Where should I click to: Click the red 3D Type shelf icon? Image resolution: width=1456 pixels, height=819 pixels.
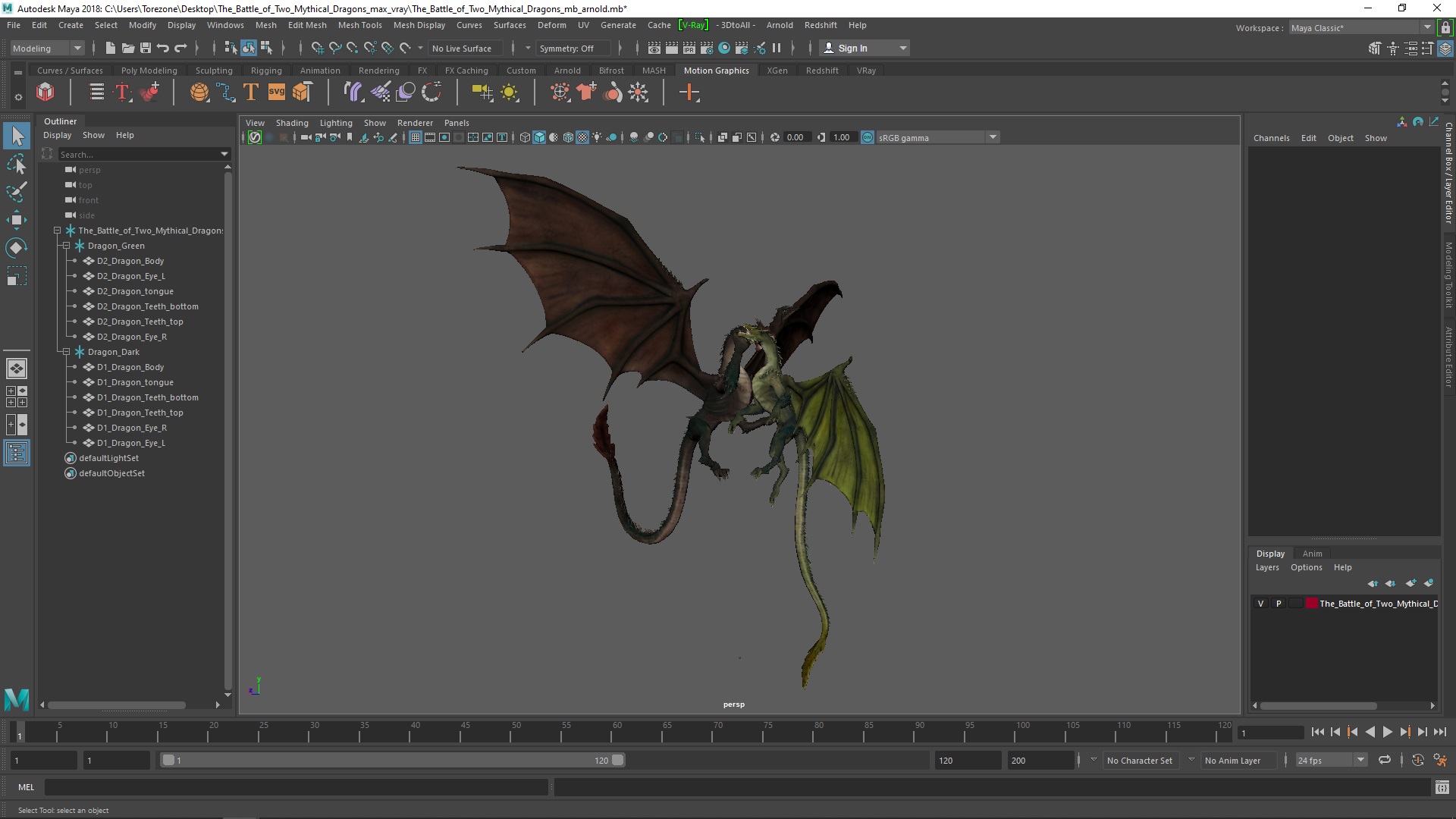pos(122,93)
